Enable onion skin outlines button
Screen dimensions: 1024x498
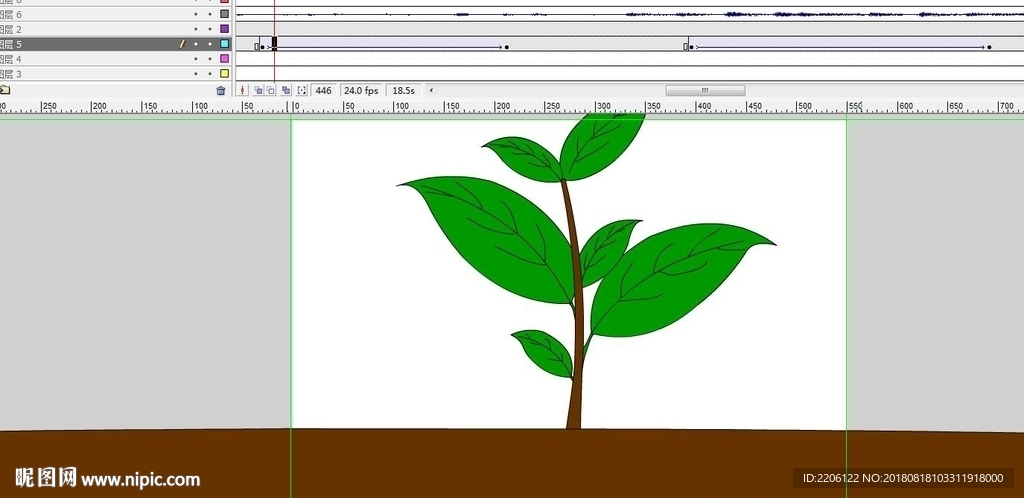pos(270,91)
